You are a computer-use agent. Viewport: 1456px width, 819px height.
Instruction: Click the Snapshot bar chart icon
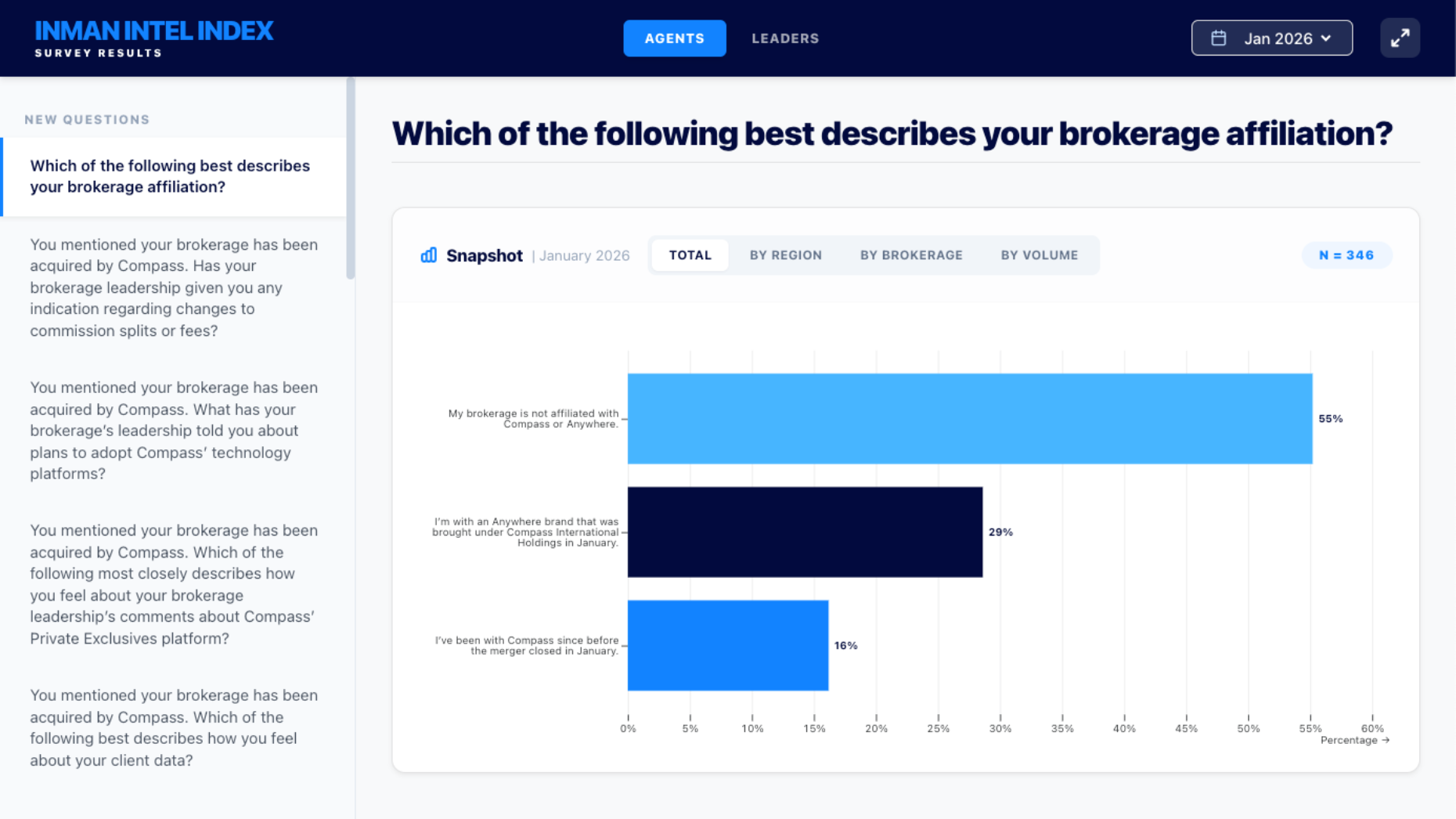[x=428, y=255]
